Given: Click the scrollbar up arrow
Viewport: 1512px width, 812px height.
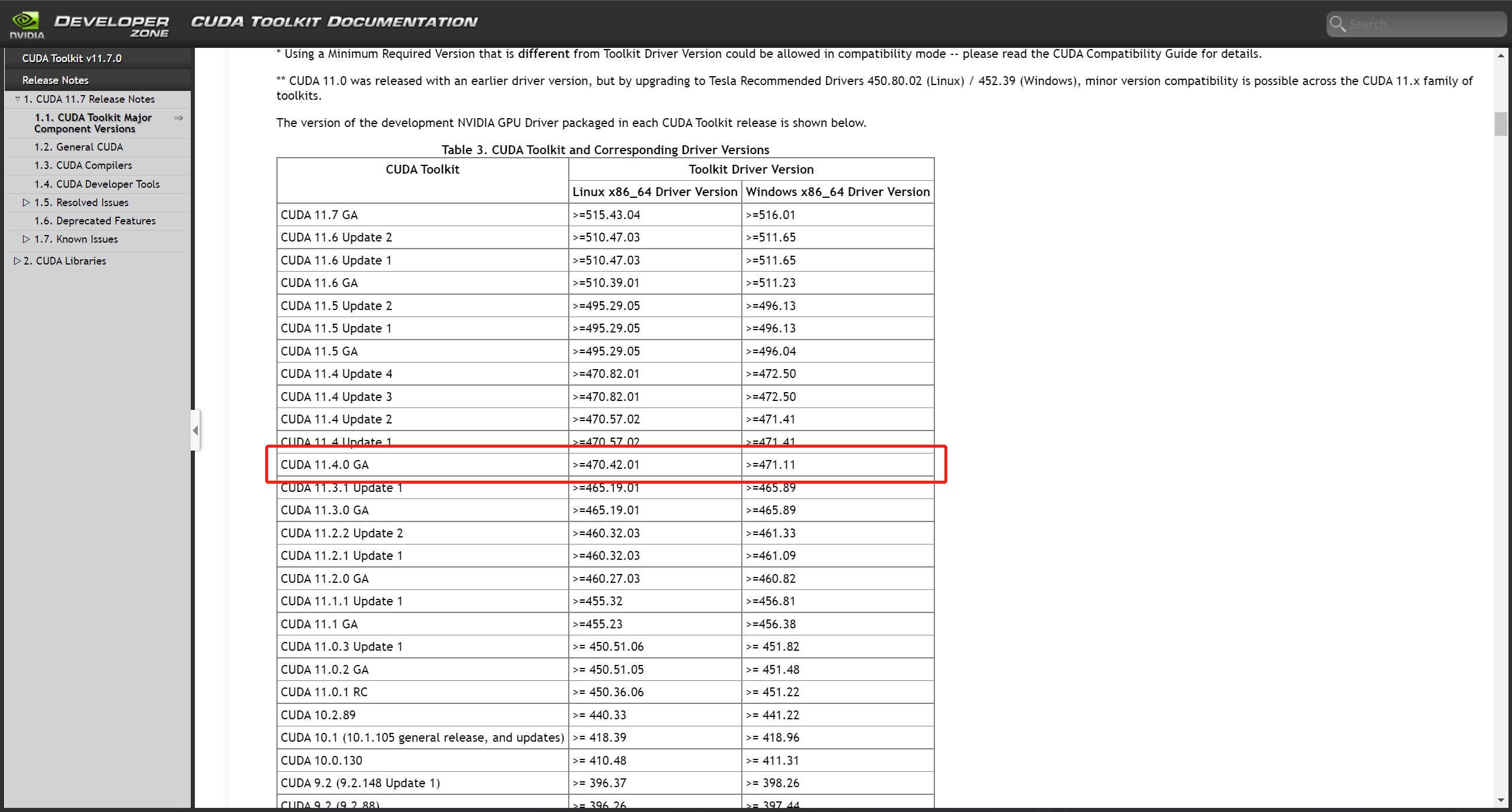Looking at the screenshot, I should (x=1501, y=56).
